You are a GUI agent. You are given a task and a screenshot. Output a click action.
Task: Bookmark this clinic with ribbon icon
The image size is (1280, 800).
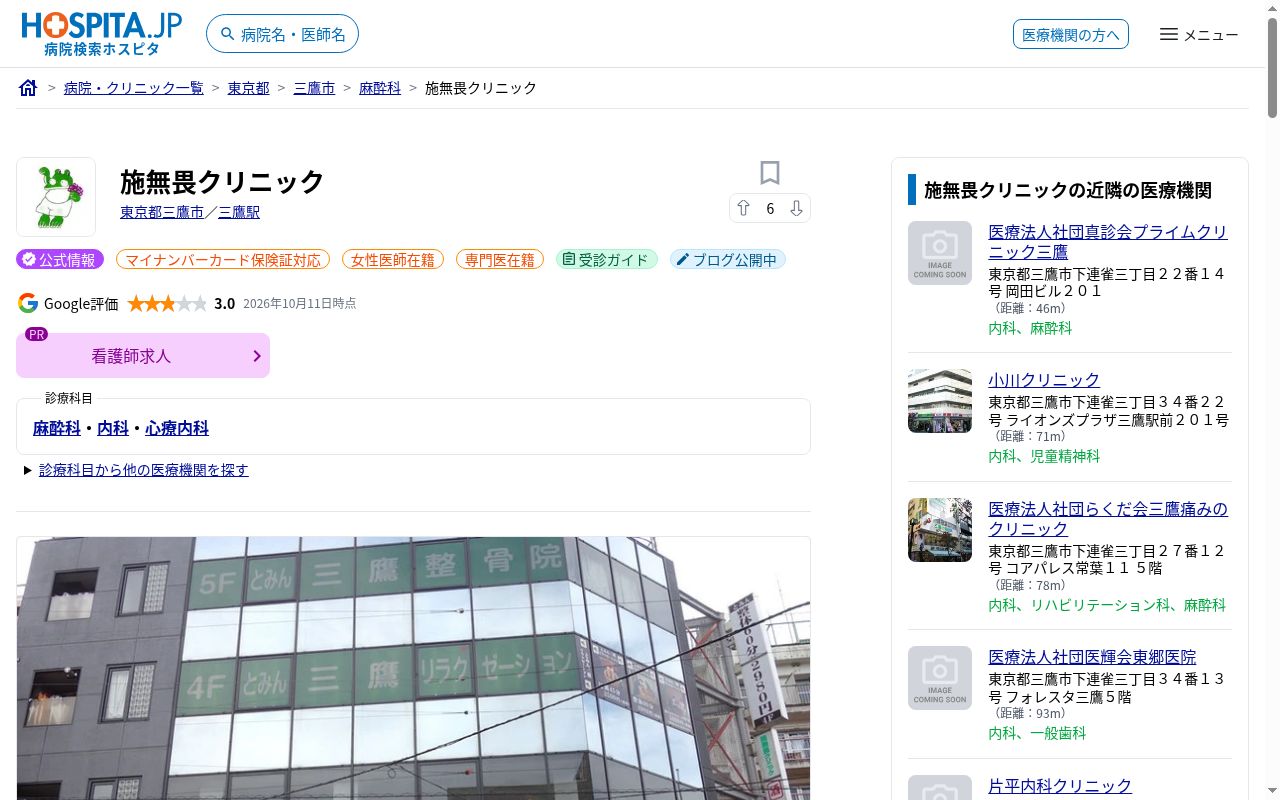[x=769, y=173]
